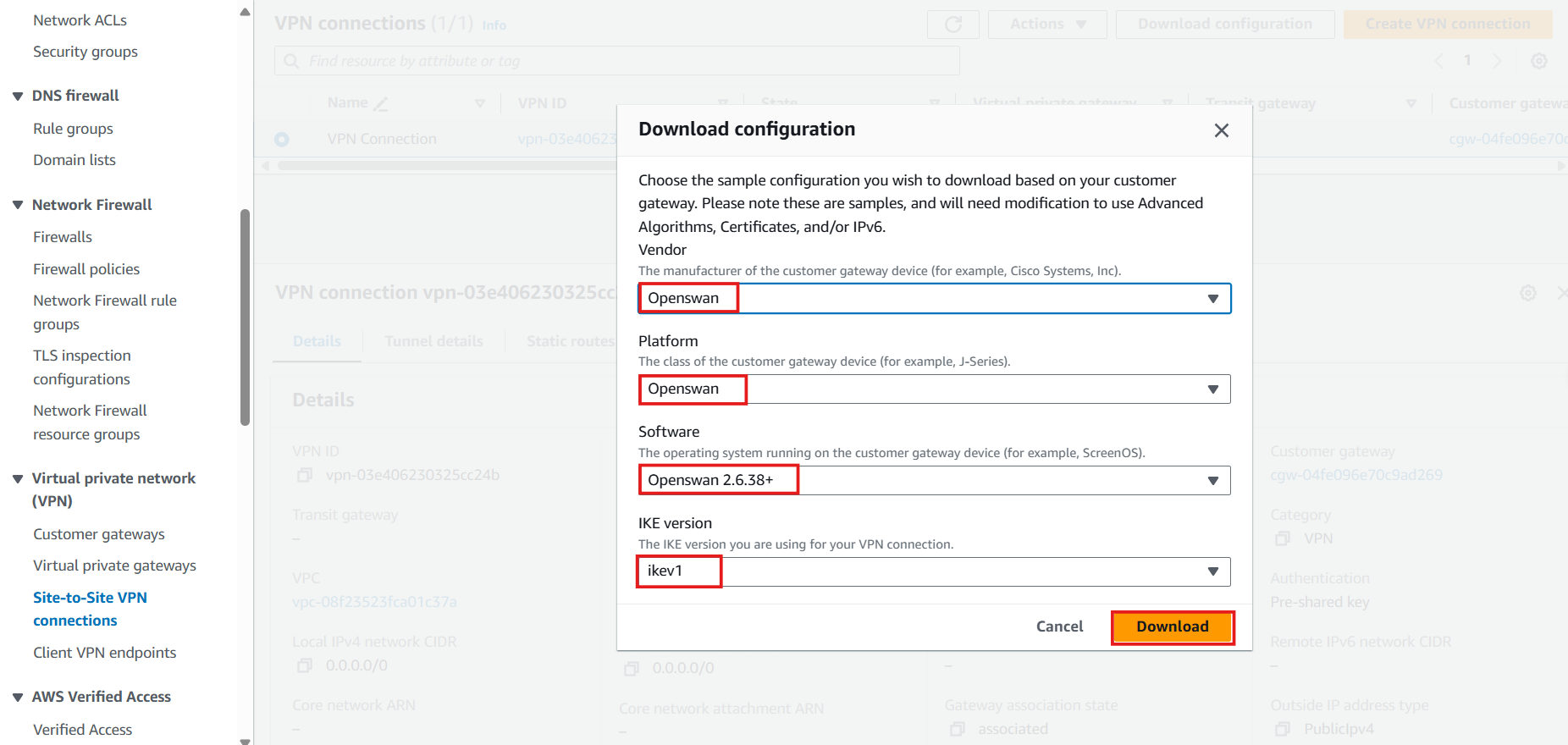Click sidebar scroll-up arrow
The height and width of the screenshot is (745, 1568).
coord(245,12)
